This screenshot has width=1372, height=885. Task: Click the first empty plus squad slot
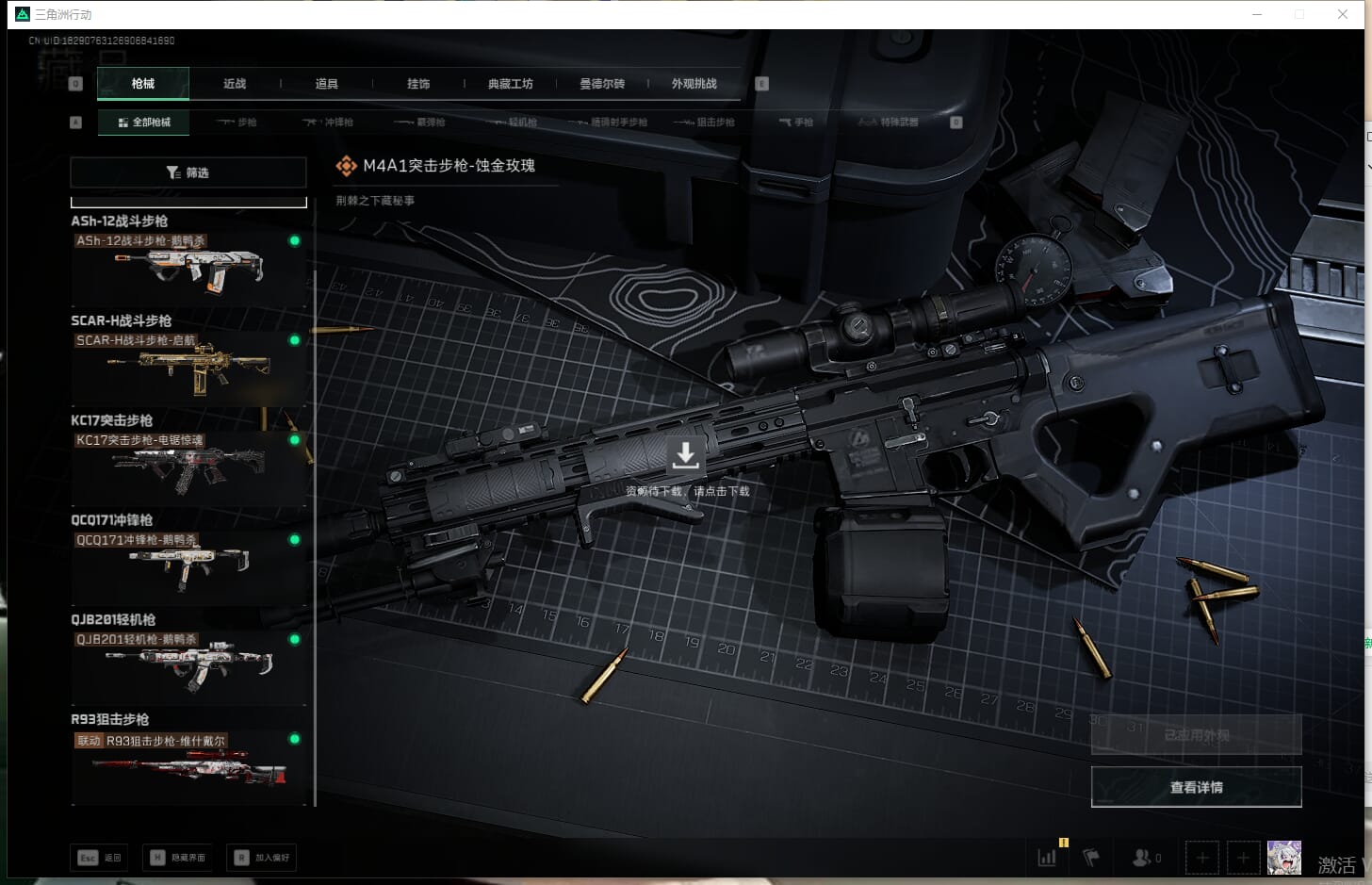(1201, 858)
